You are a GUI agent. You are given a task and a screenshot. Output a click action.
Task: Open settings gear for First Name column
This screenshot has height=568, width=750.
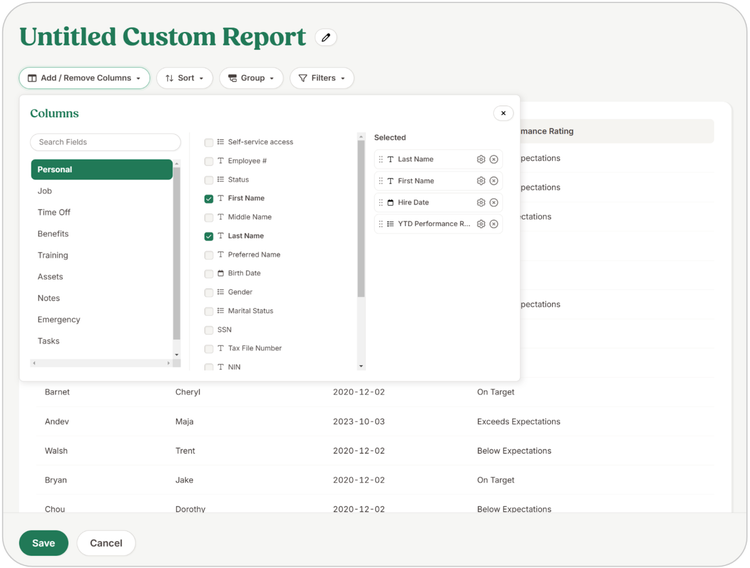point(481,181)
